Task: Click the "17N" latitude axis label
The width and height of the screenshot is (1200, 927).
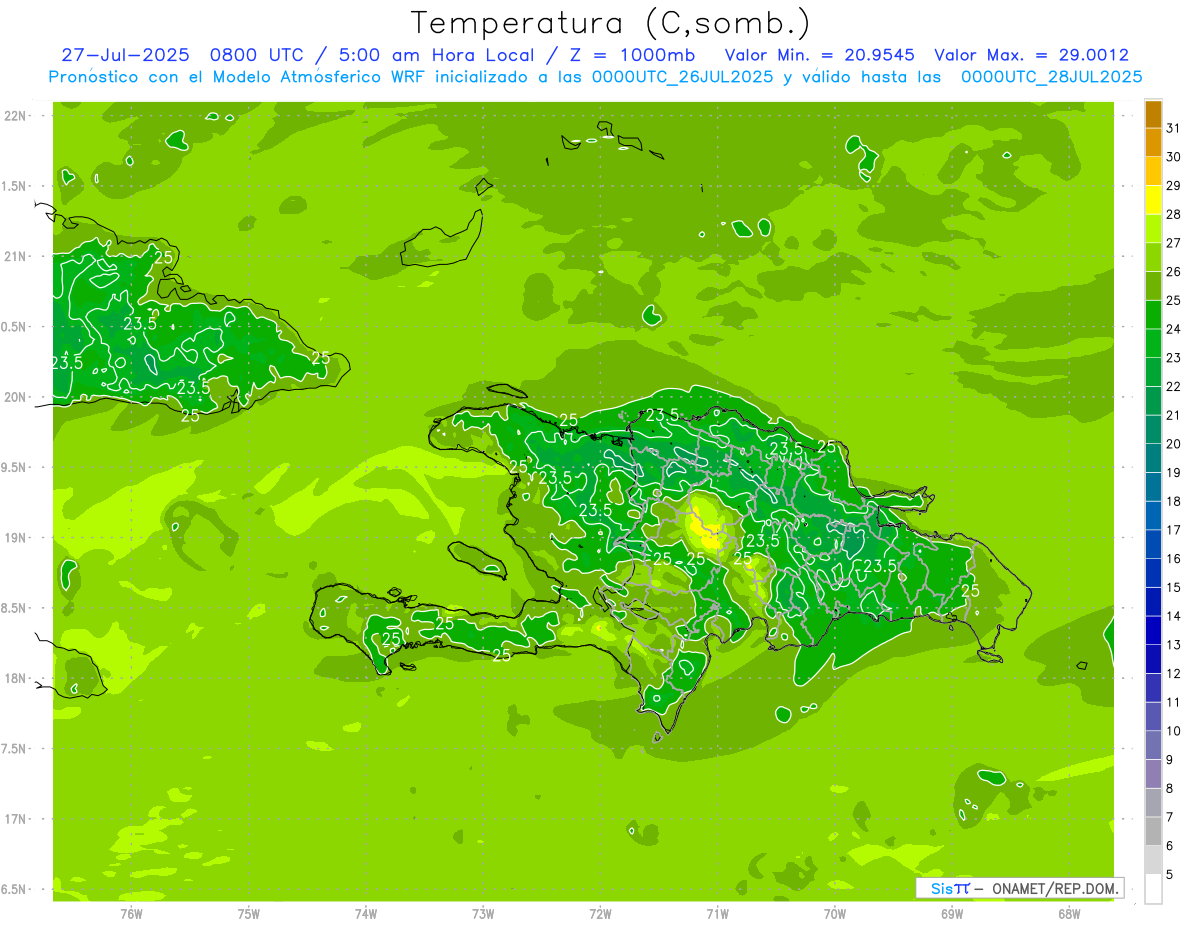Action: (16, 819)
